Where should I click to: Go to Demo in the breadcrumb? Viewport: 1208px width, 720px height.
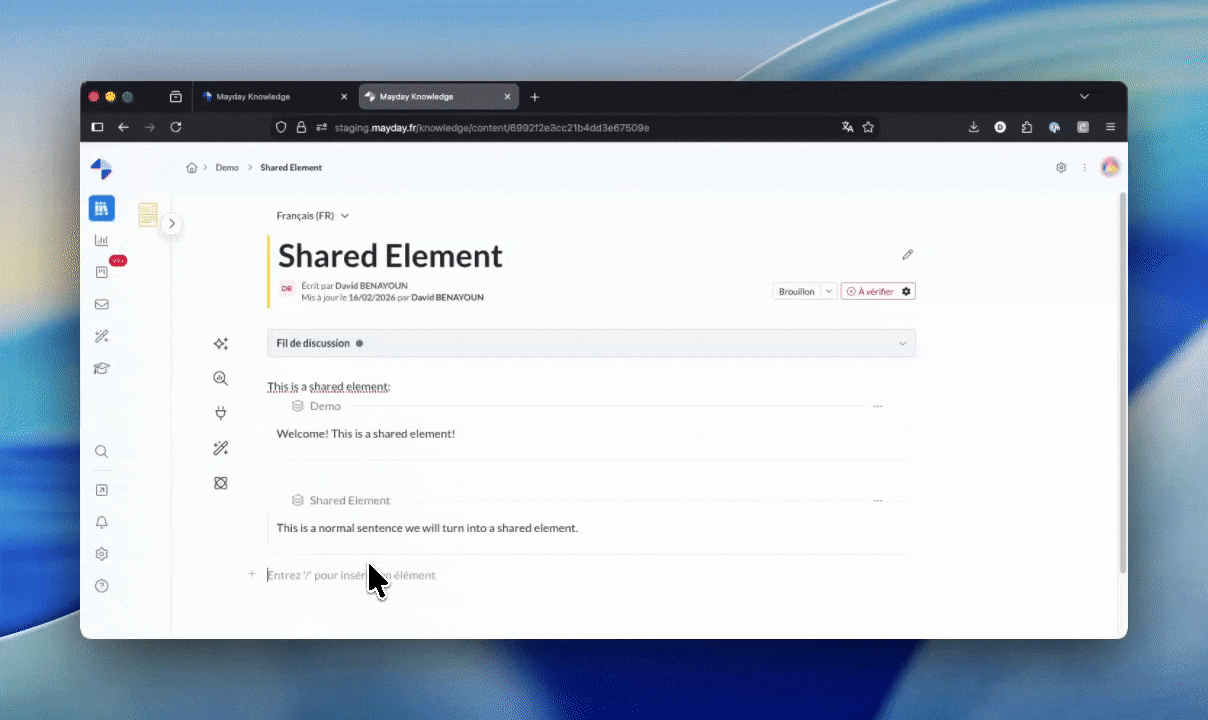click(227, 168)
